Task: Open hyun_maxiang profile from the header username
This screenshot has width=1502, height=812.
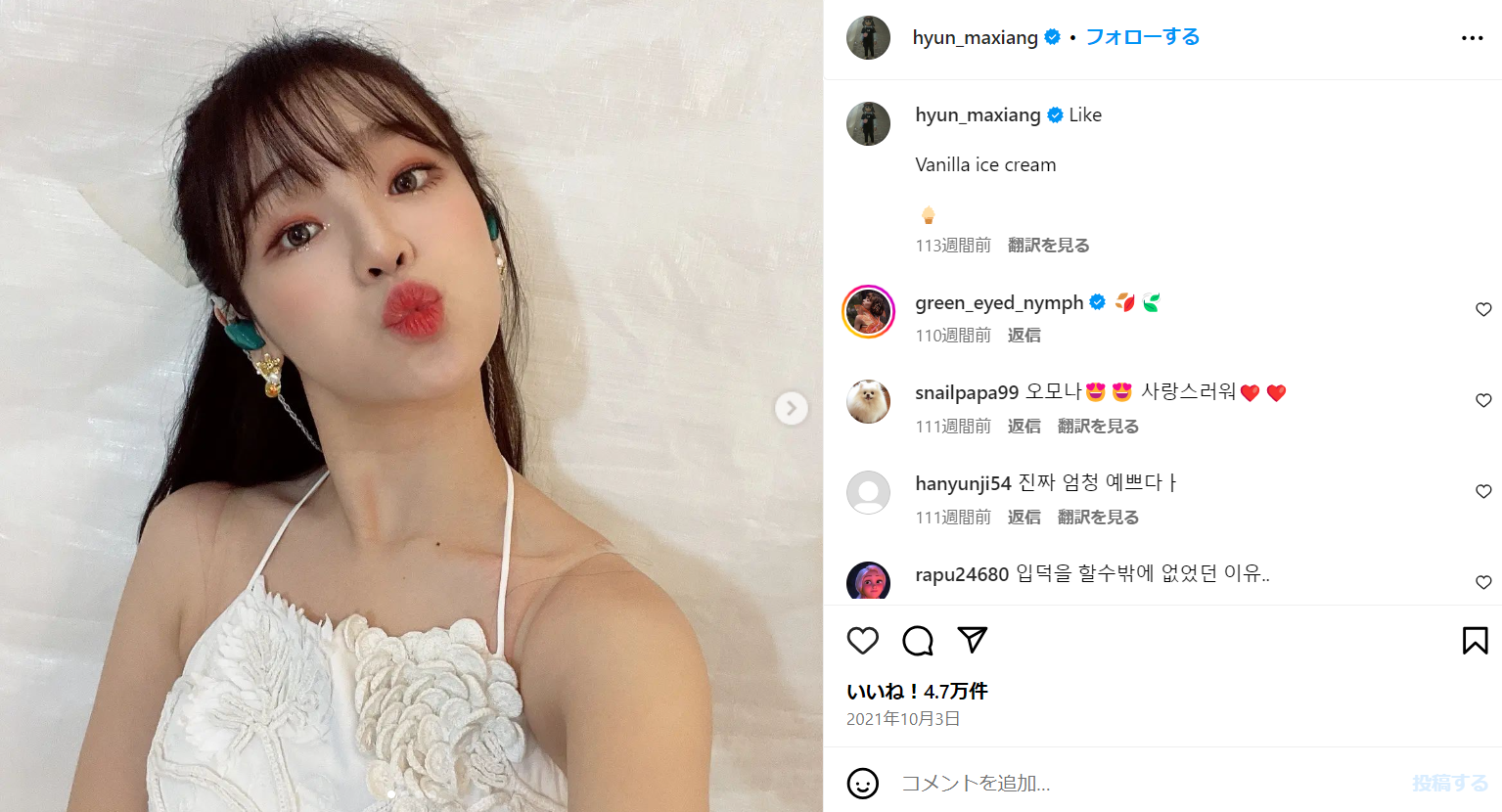Action: 975,37
